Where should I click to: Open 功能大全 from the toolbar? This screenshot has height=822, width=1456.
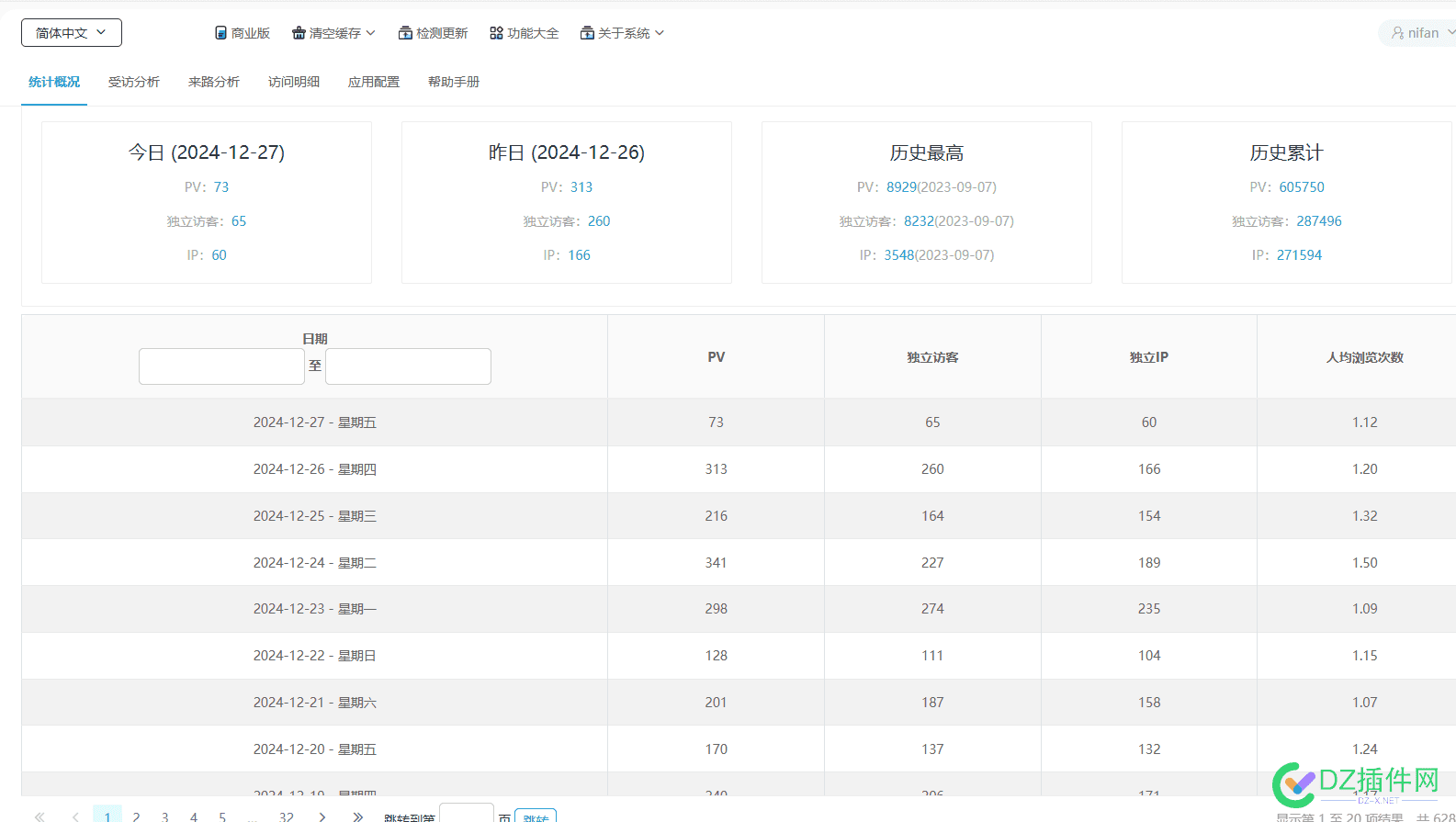[524, 33]
